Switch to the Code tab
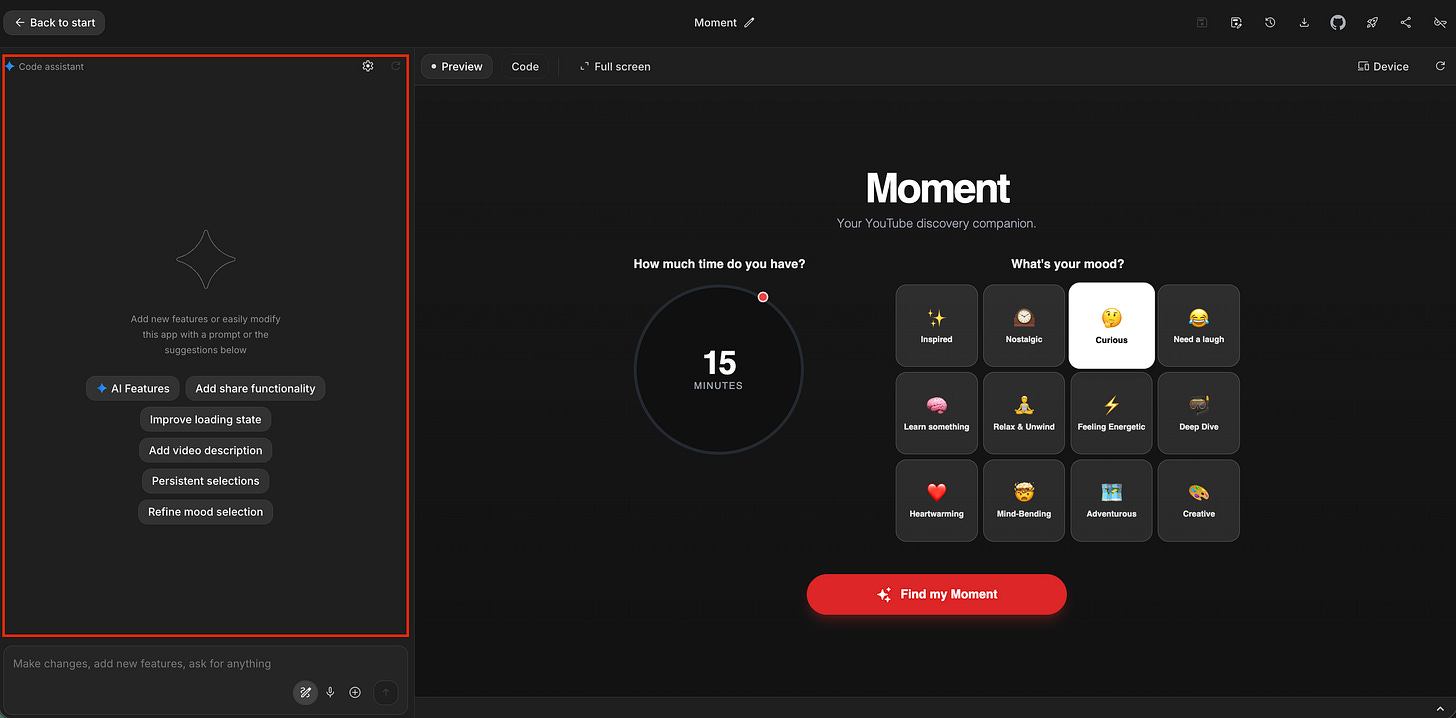 525,66
